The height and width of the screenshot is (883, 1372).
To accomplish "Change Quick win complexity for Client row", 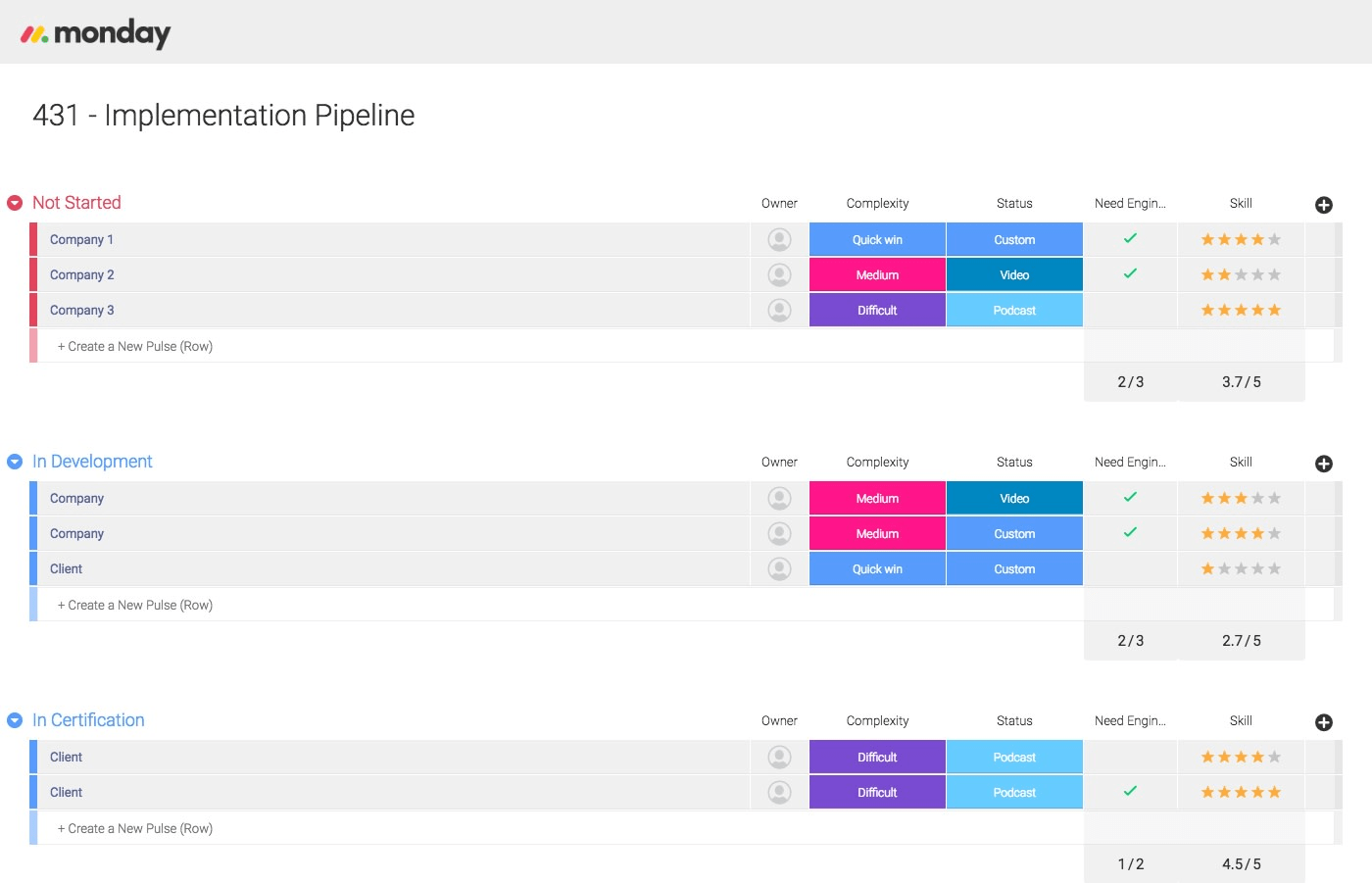I will point(877,568).
